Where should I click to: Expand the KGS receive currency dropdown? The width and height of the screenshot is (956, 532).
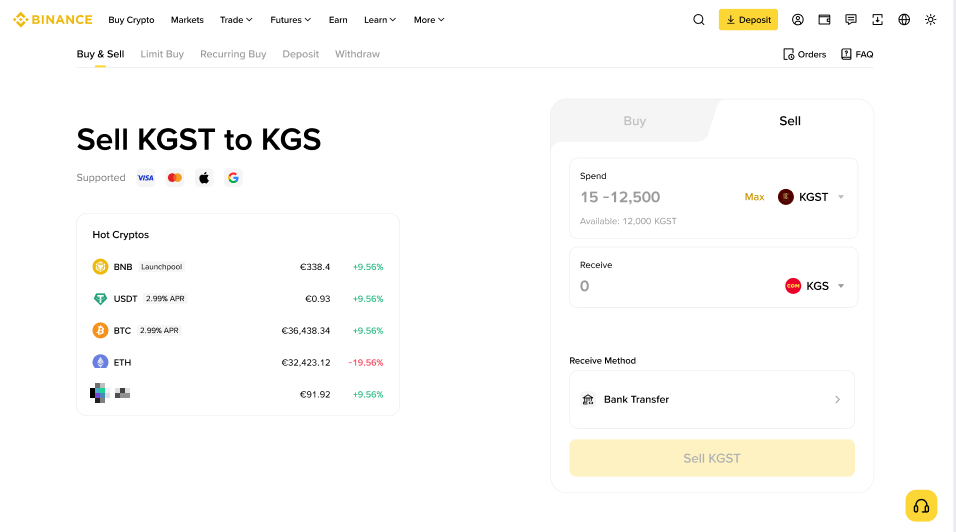tap(815, 286)
